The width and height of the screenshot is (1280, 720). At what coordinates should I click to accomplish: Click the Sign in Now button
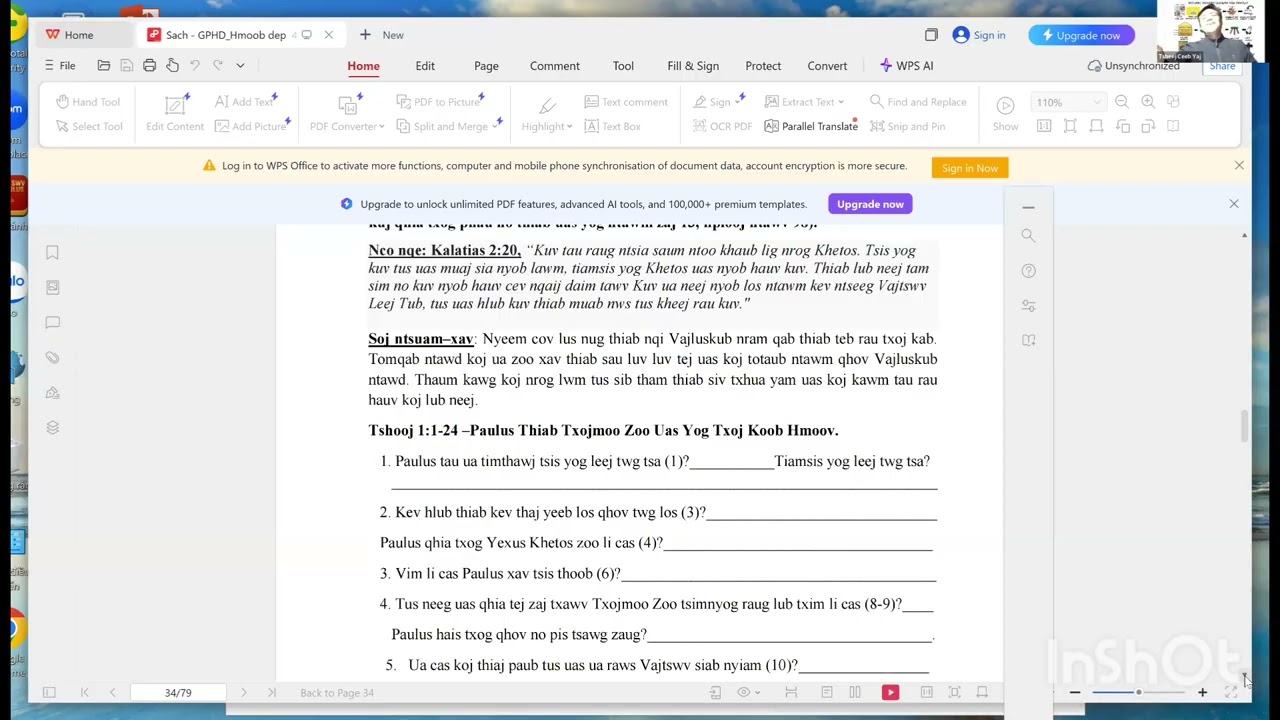[970, 168]
